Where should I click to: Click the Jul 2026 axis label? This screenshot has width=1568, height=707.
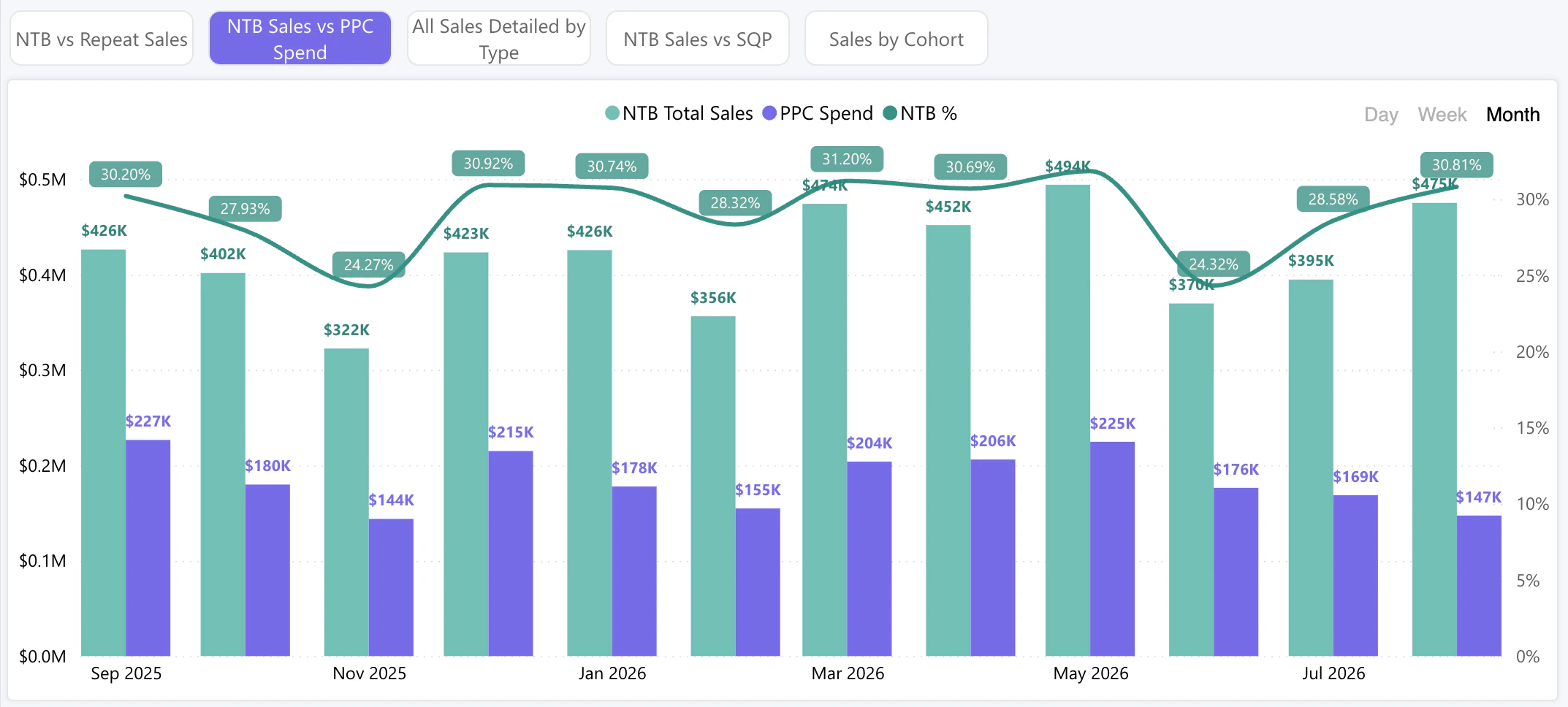(x=1333, y=673)
